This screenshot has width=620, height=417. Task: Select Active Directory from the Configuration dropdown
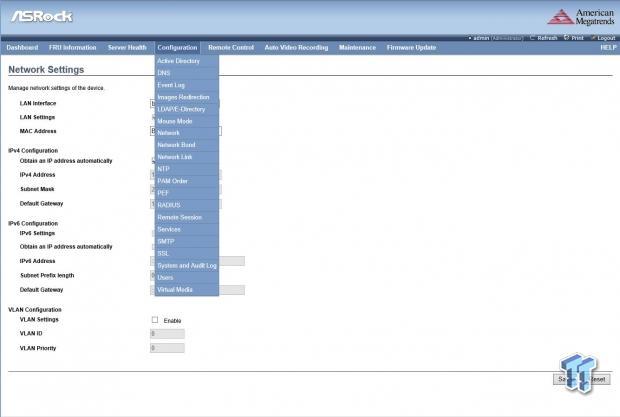tap(187, 61)
